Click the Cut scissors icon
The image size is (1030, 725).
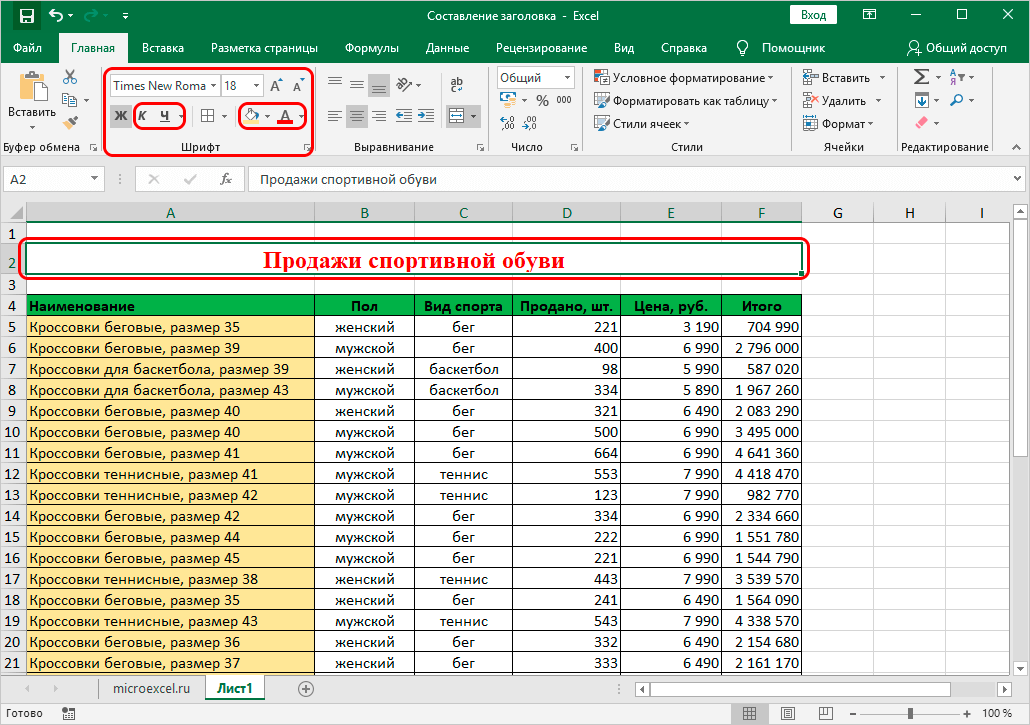click(x=70, y=77)
